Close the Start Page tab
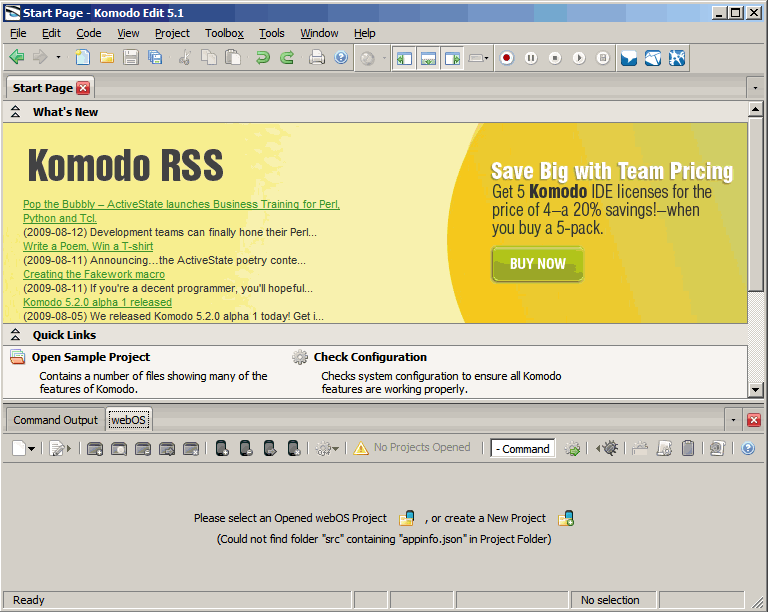 tap(83, 88)
